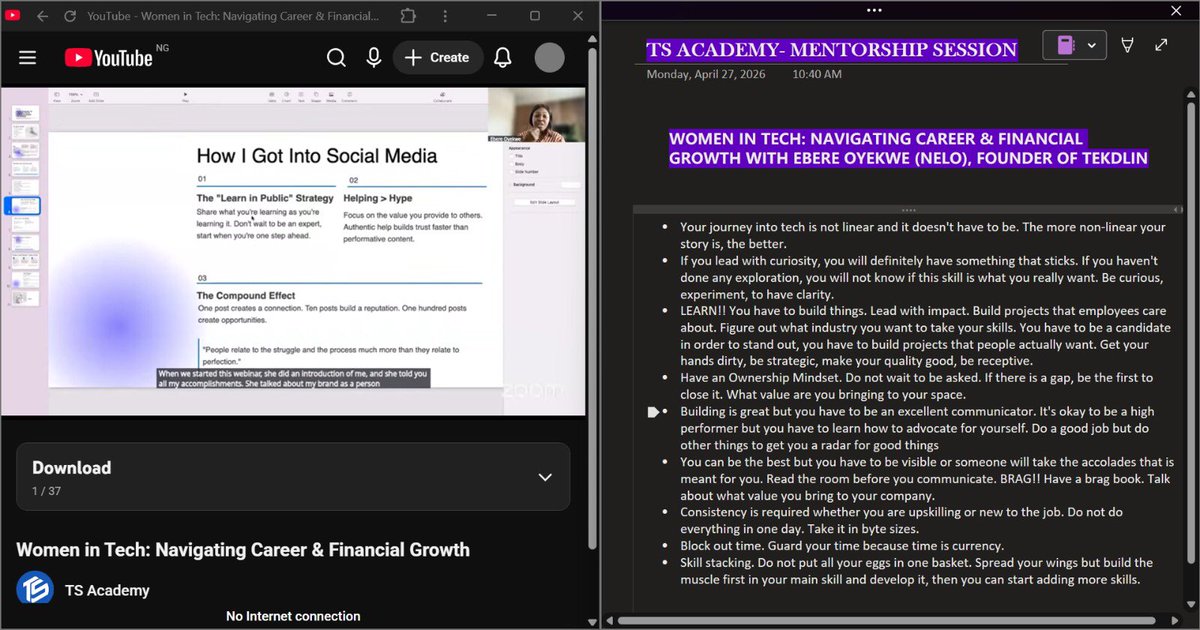Close the OneNote quick note window
Image resolution: width=1200 pixels, height=630 pixels.
click(x=1175, y=10)
